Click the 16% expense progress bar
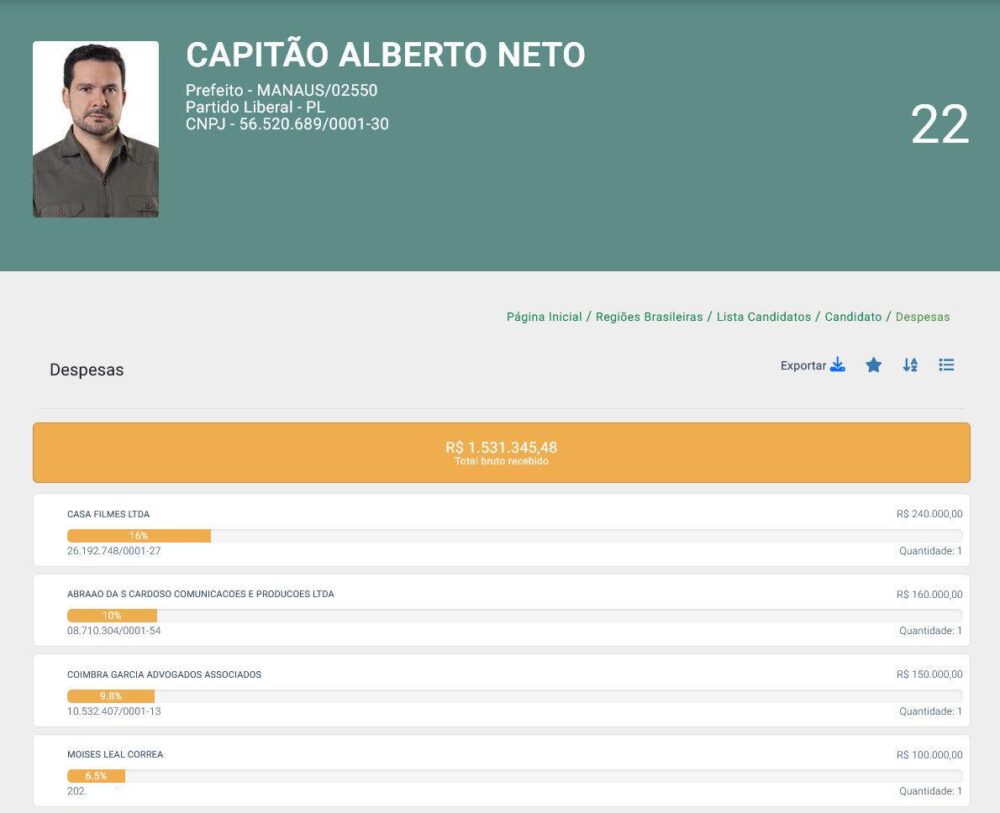The image size is (1000, 813). coord(139,536)
